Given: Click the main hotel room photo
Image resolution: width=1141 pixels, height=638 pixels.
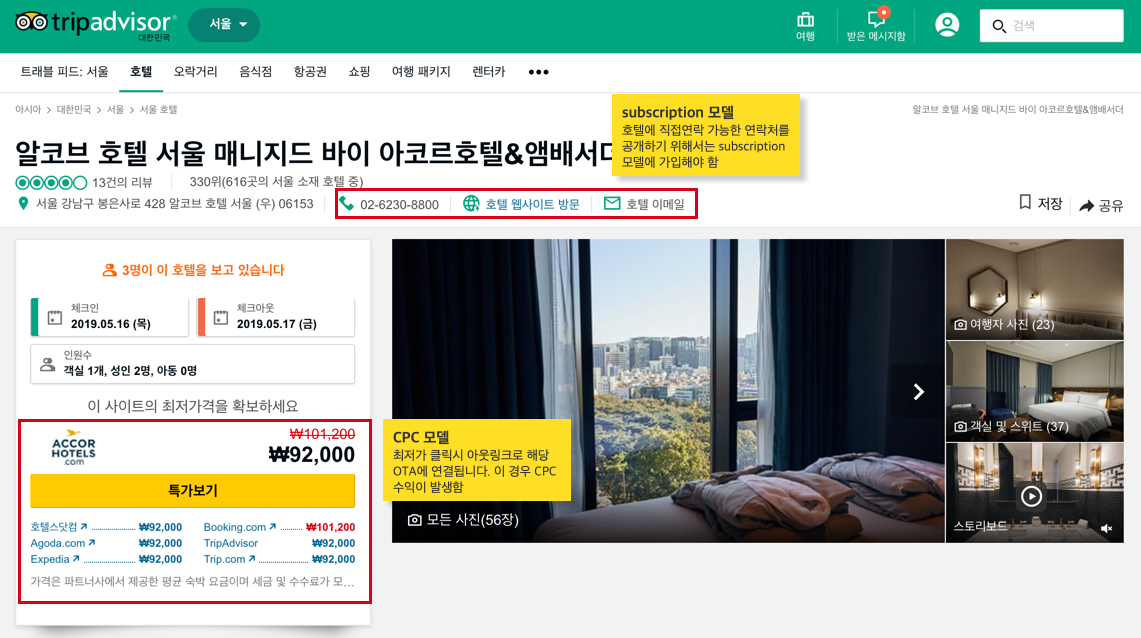Looking at the screenshot, I should [668, 391].
